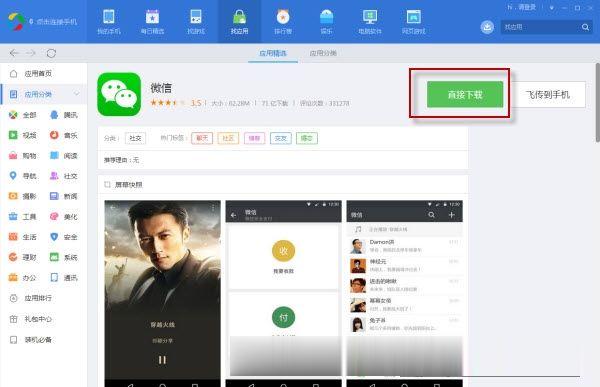Click the 点击连接手机 connect phone link
This screenshot has width=600, height=387.
click(x=57, y=22)
